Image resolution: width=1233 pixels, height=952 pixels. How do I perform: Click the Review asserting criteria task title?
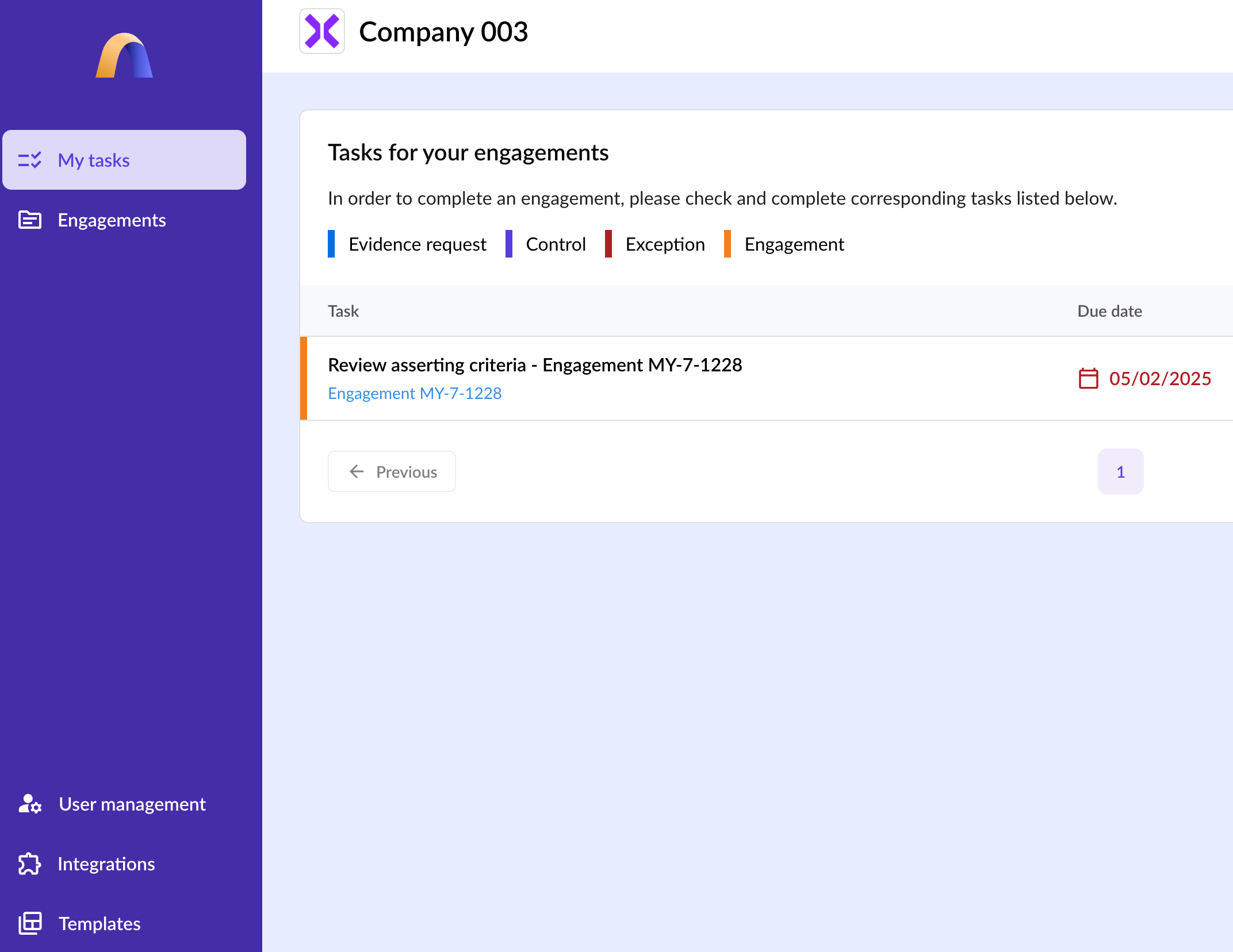[535, 365]
